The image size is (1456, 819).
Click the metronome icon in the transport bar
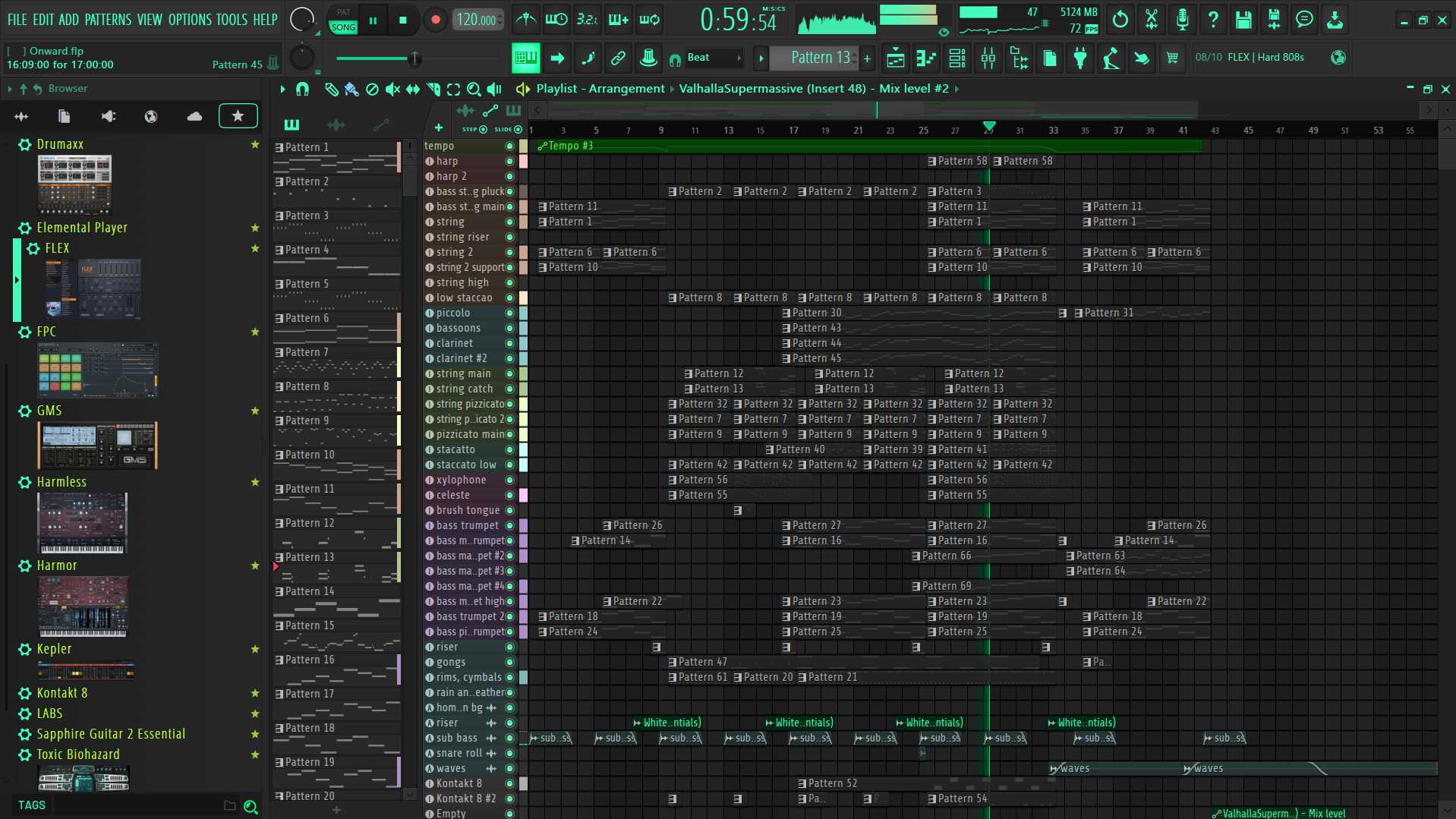526,19
